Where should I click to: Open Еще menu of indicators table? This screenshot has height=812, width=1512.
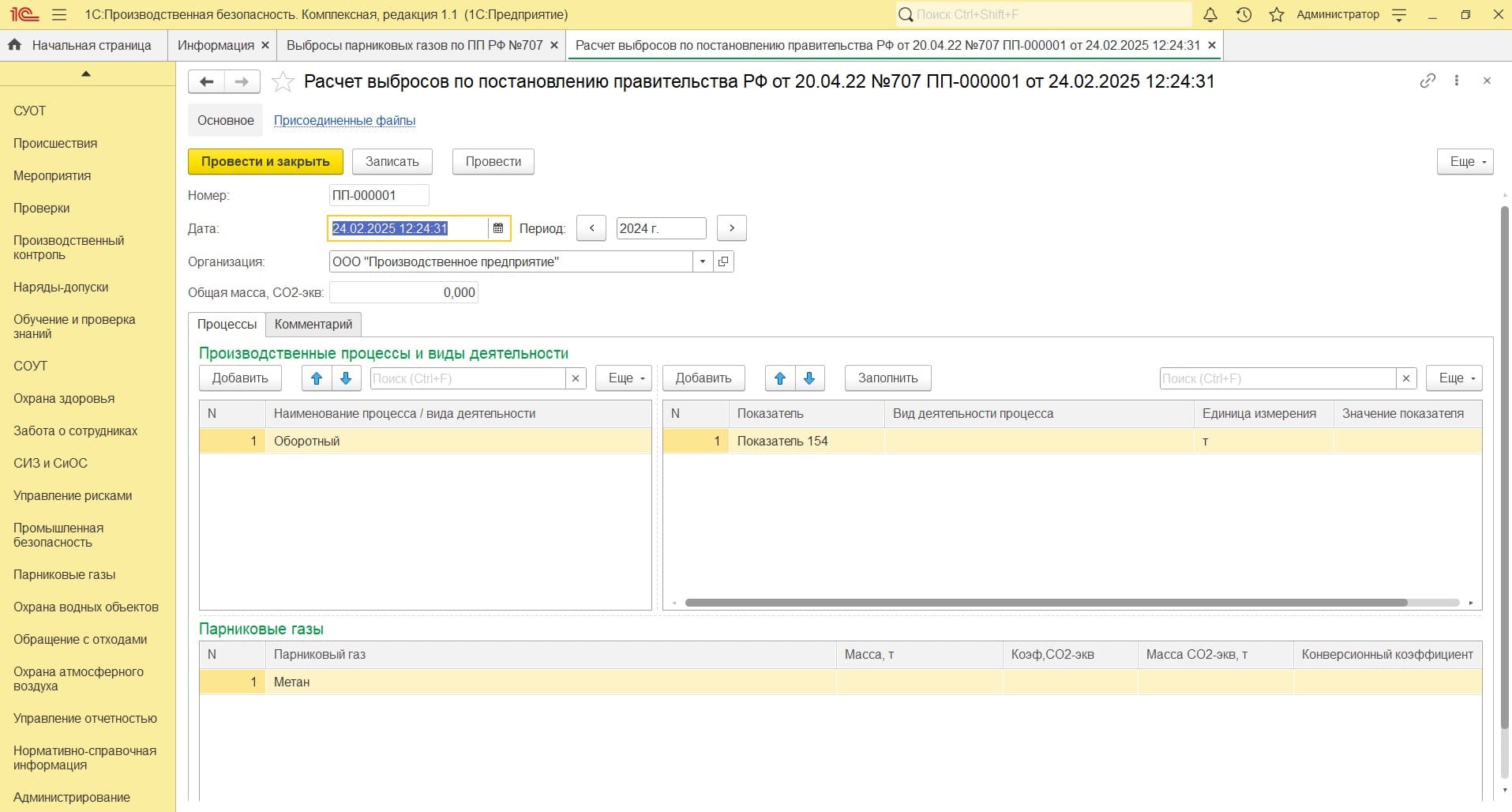[1454, 378]
